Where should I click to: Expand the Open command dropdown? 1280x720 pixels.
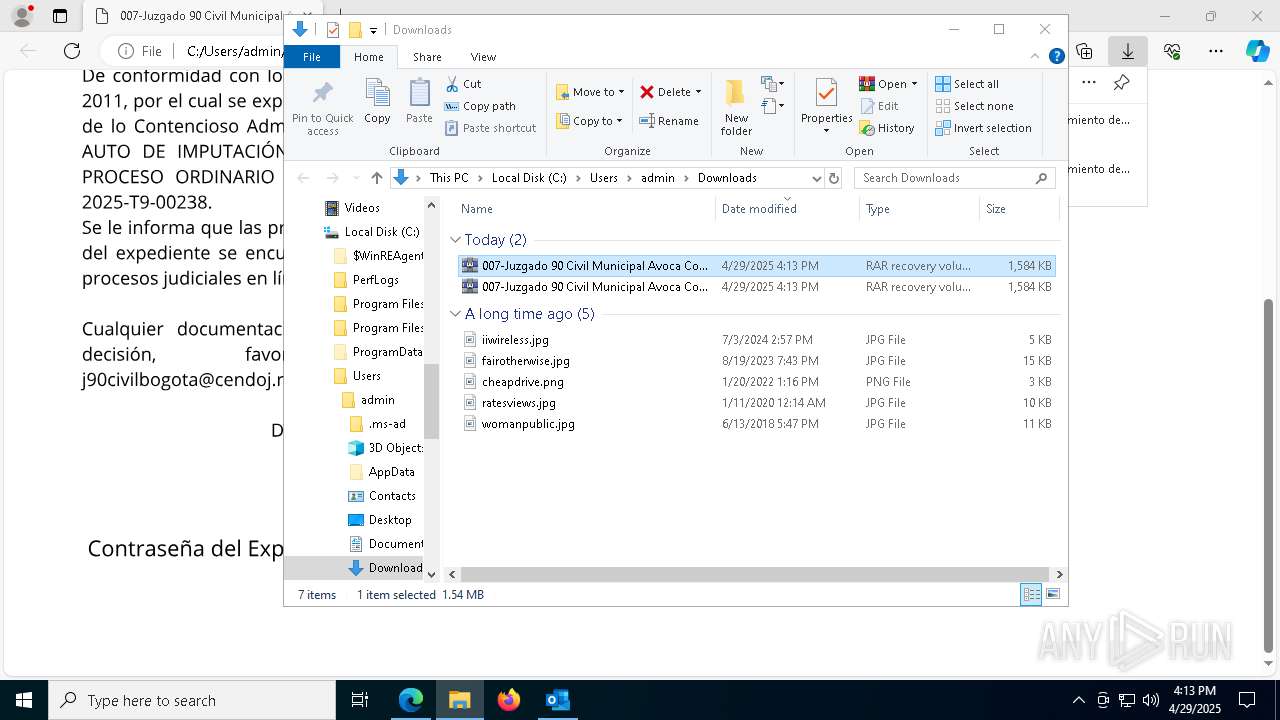pos(914,84)
